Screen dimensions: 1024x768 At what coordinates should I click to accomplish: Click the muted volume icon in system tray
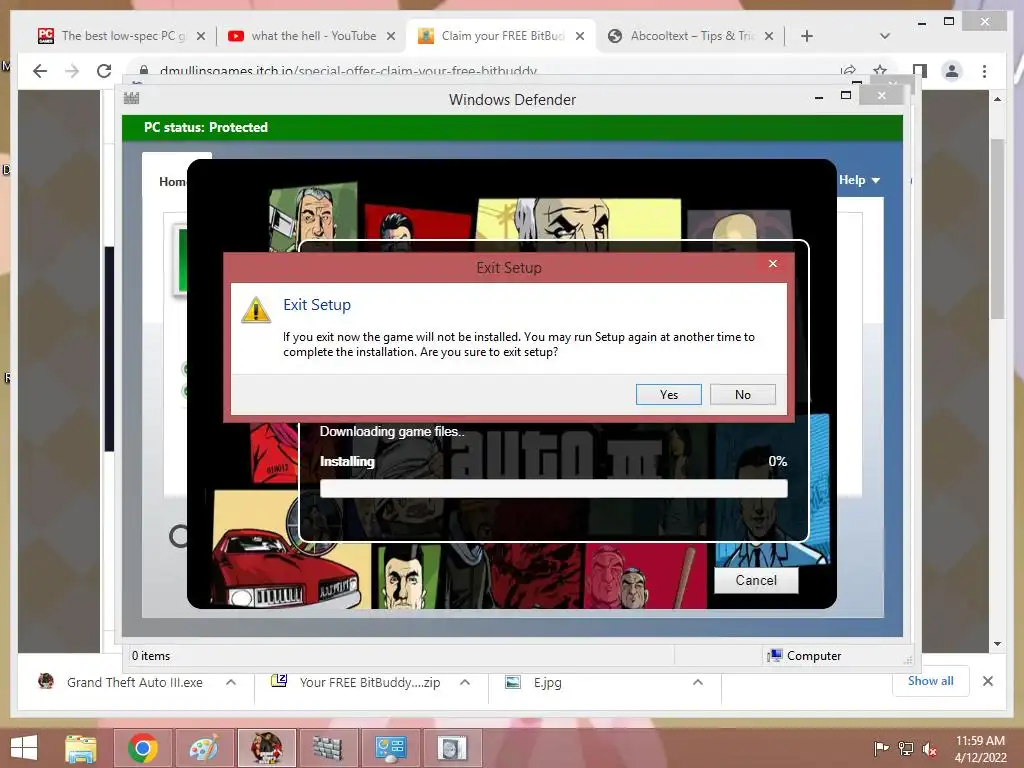click(x=929, y=748)
